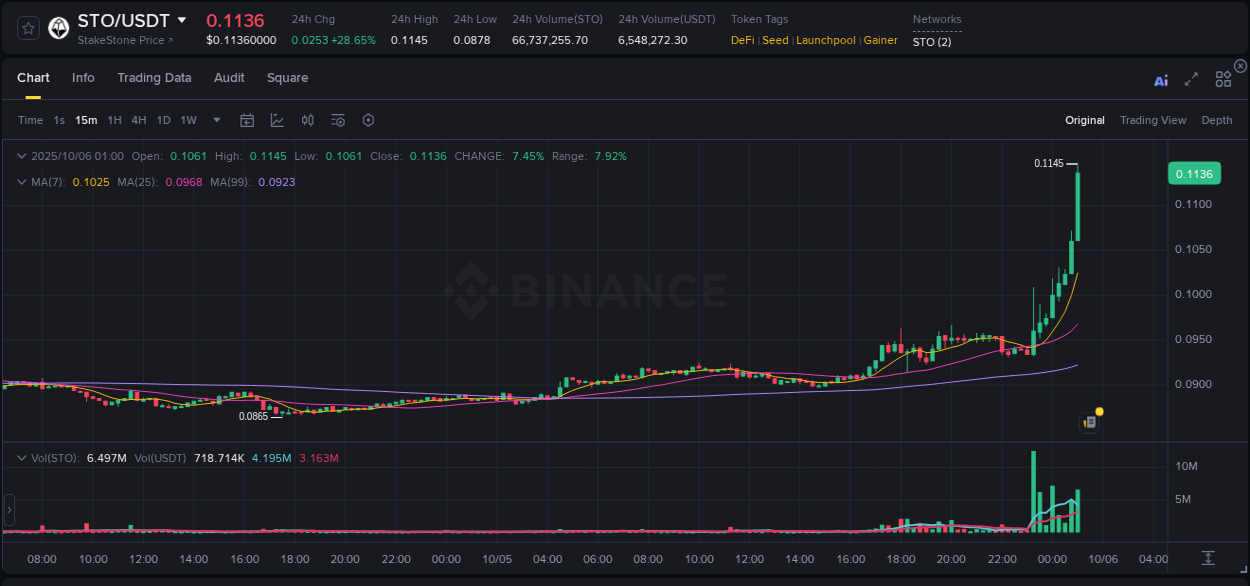Click the chart settings hexagon icon
Image resolution: width=1250 pixels, height=586 pixels.
coord(368,119)
